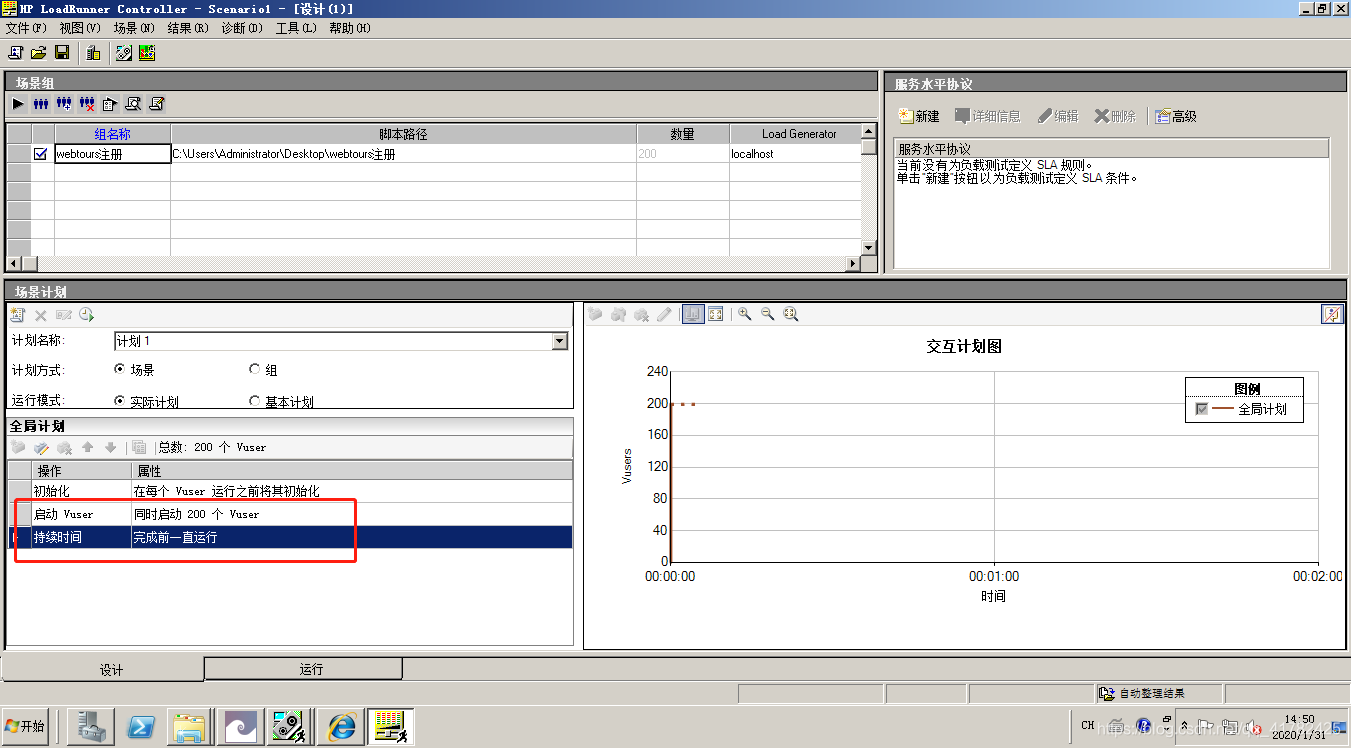This screenshot has width=1351, height=748.
Task: Click the group Details magnifier icon
Action: point(133,103)
